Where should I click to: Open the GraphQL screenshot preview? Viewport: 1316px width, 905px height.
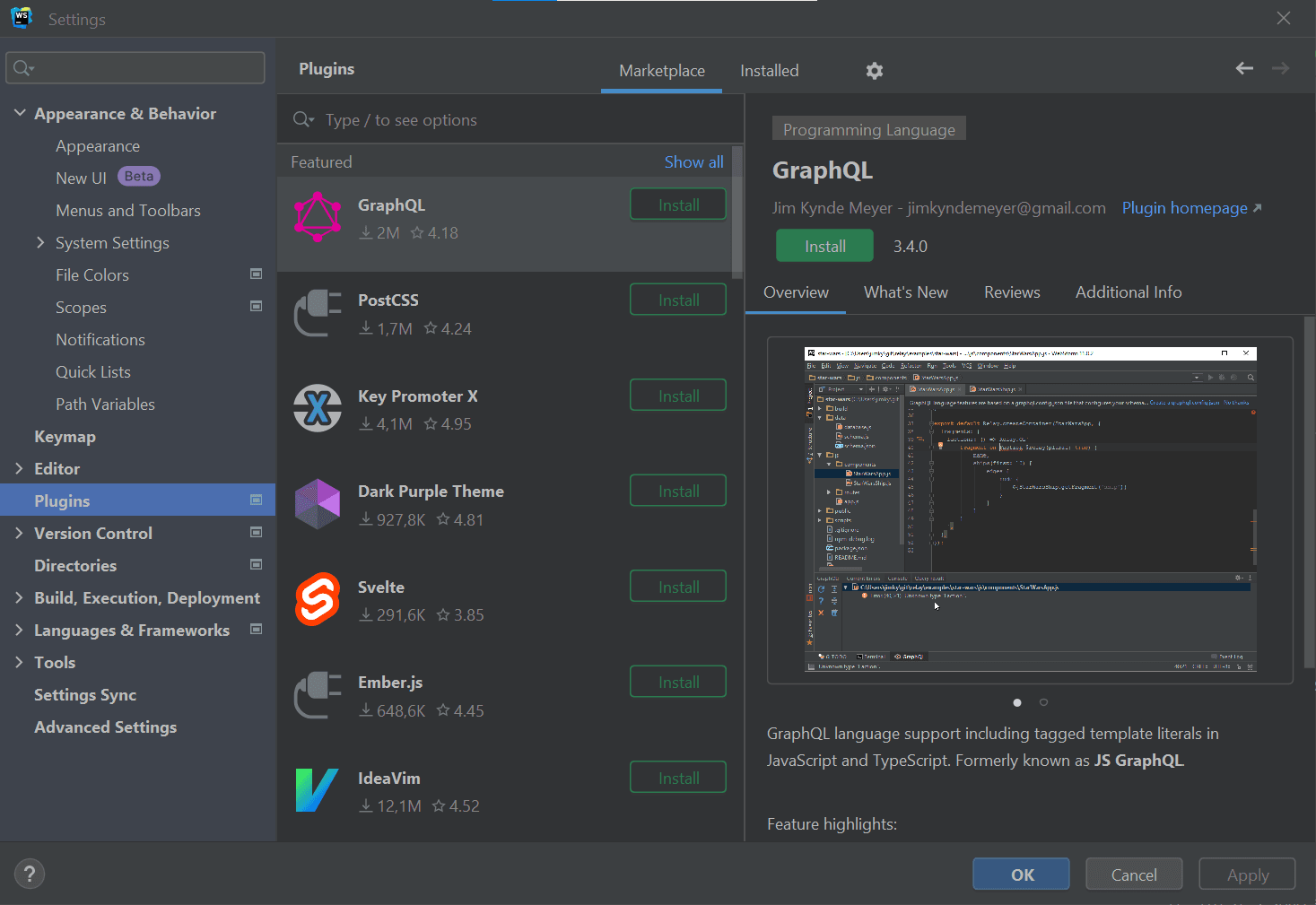(1030, 509)
